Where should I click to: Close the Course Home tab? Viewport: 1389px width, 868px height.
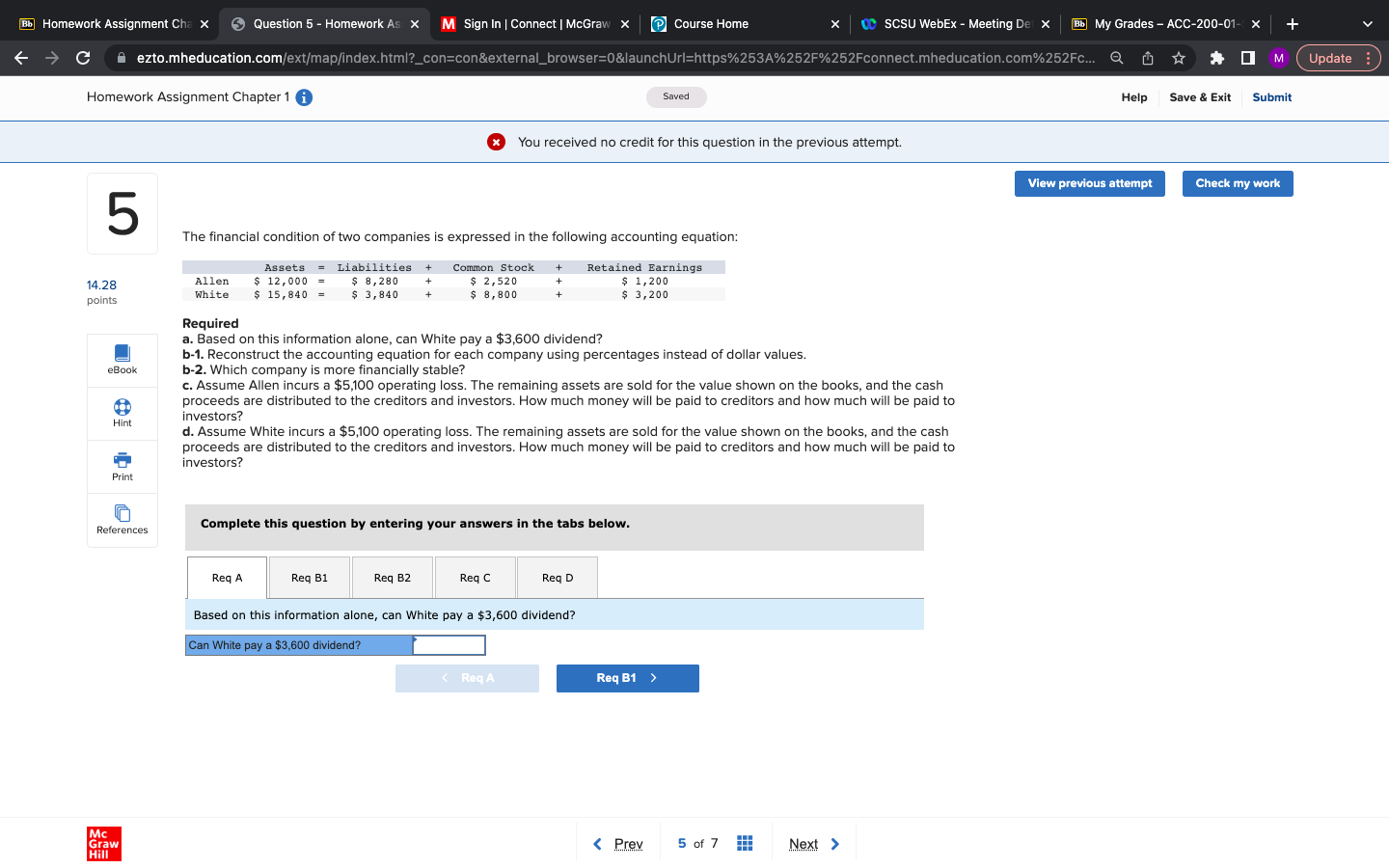tap(835, 24)
